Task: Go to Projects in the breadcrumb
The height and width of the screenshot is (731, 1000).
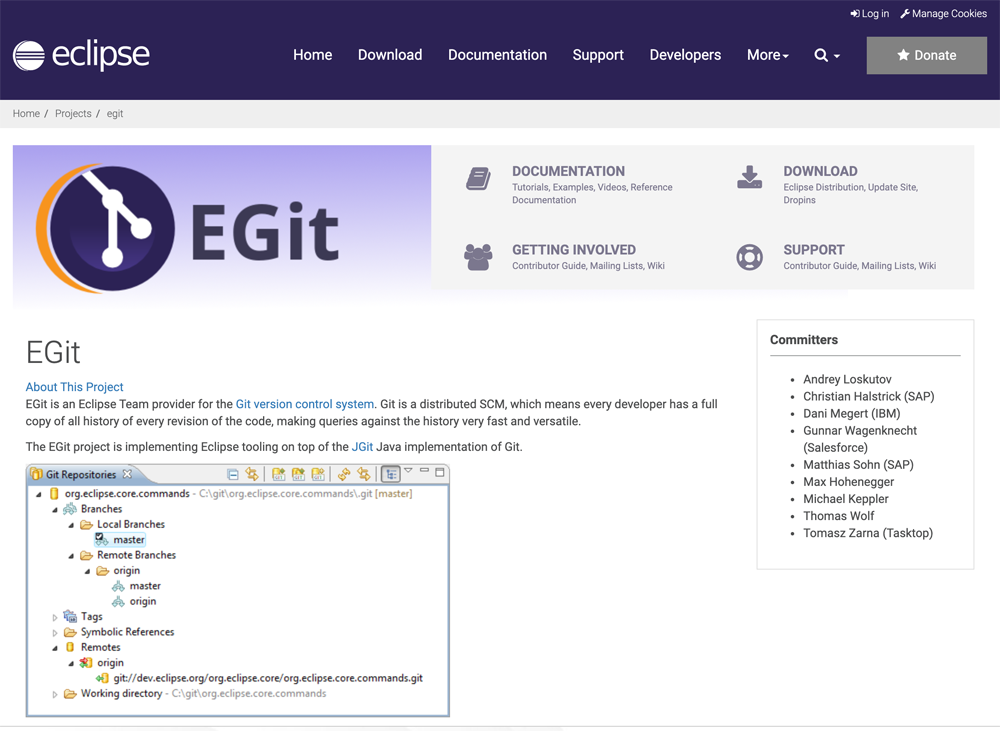Action: [73, 114]
